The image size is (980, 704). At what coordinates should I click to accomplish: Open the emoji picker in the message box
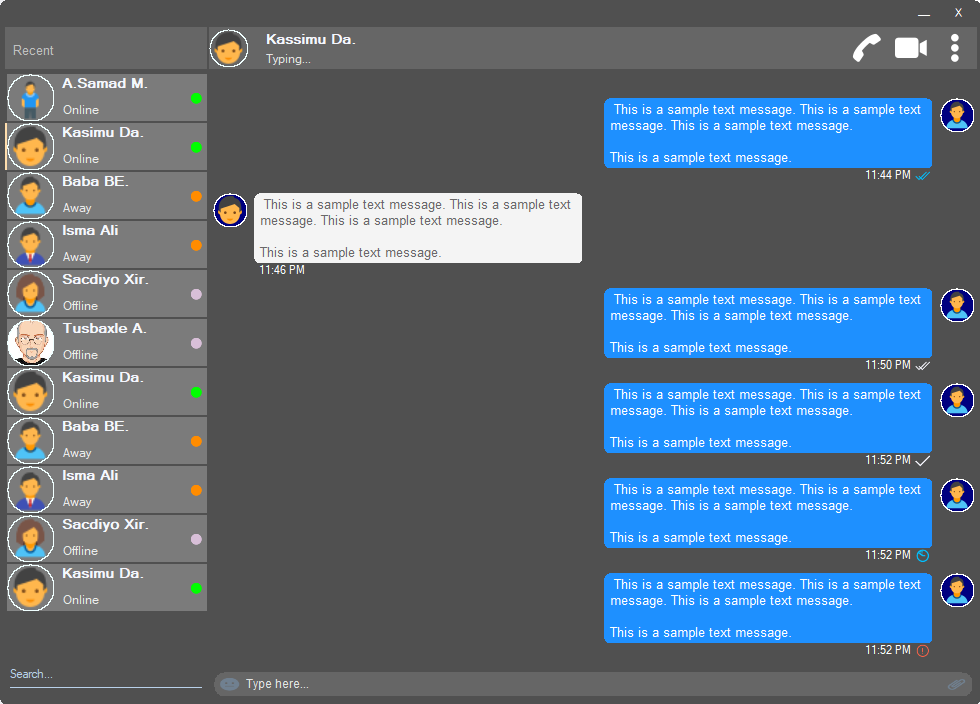coord(229,684)
